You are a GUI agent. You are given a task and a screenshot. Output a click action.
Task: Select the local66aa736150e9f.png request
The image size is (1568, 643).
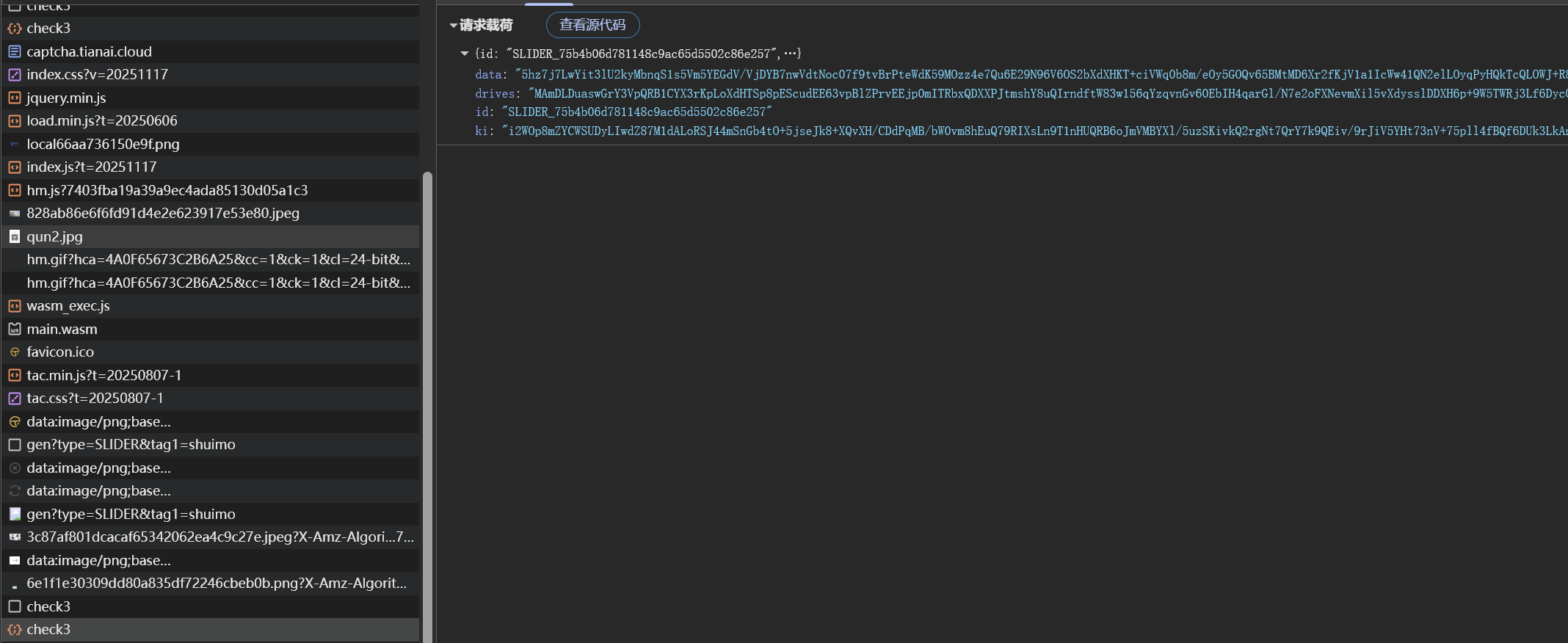pos(103,145)
